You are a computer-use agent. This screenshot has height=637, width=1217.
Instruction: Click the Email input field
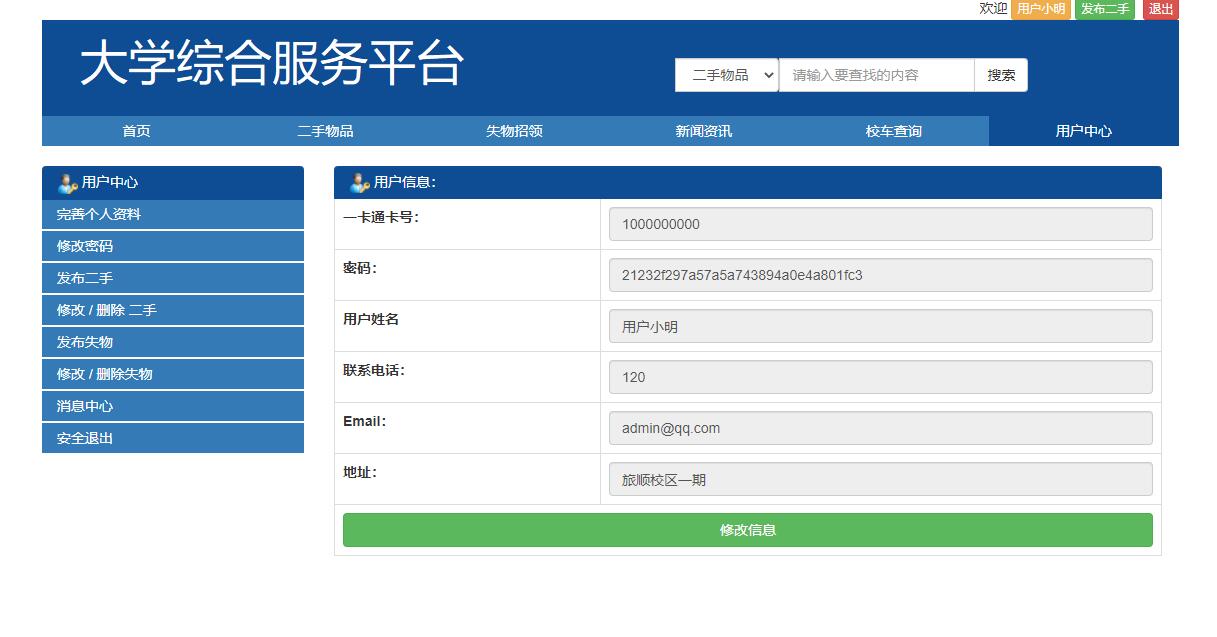tap(880, 427)
